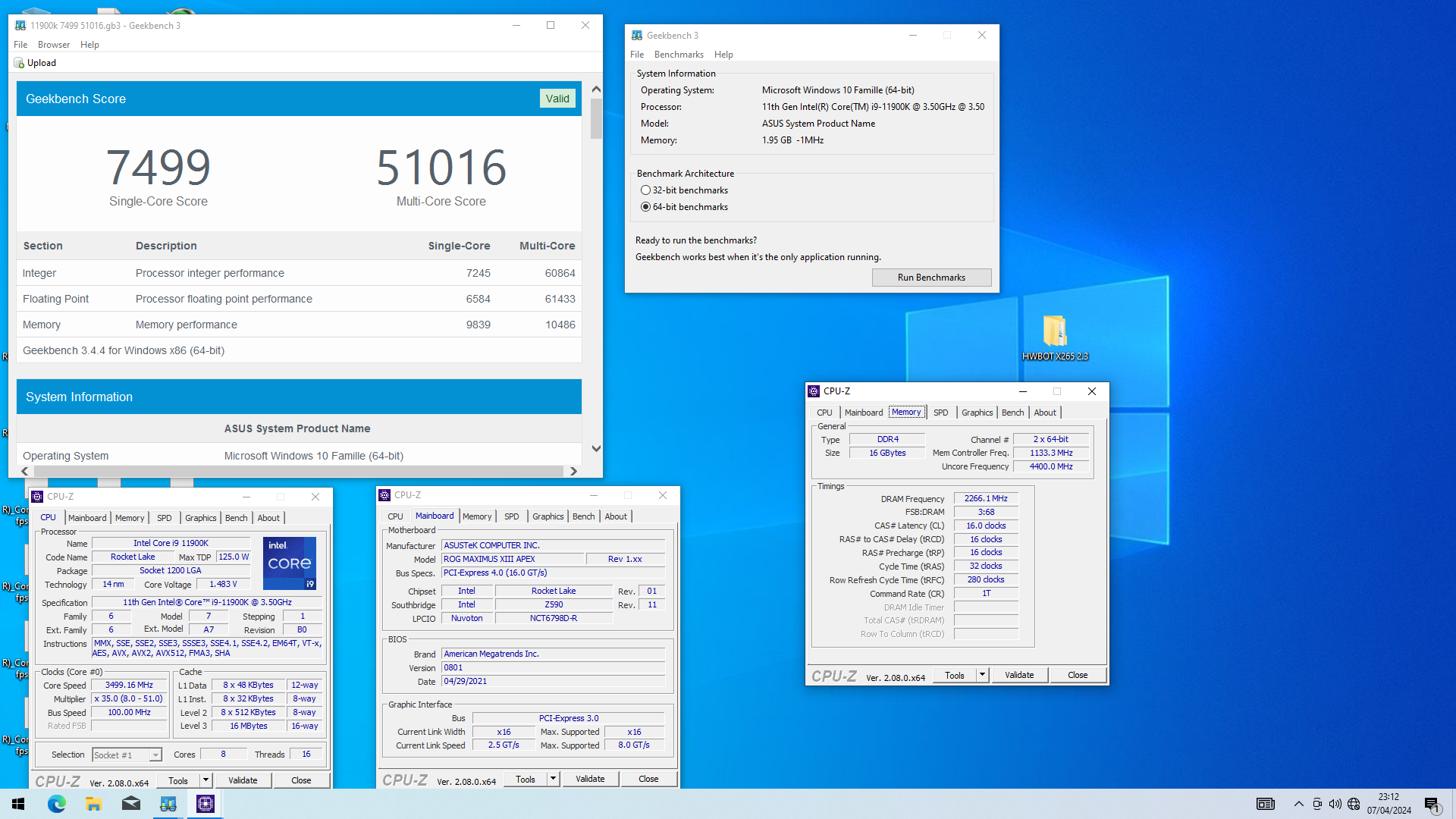Open touch keyboard tray icon
This screenshot has height=819, width=1456.
coord(1265,804)
